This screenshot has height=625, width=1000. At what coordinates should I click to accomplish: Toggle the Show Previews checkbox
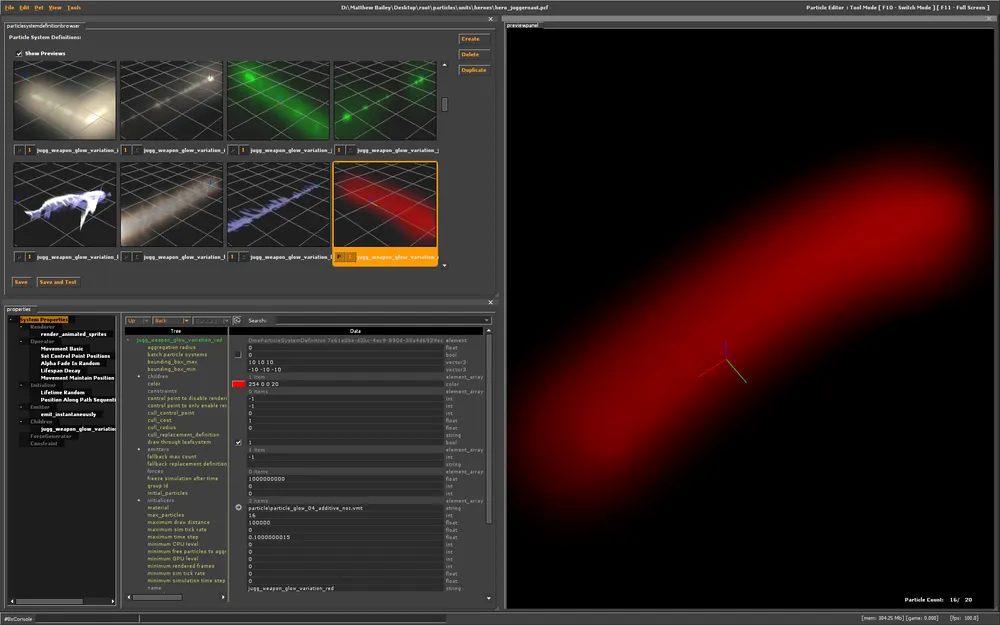pyautogui.click(x=19, y=53)
